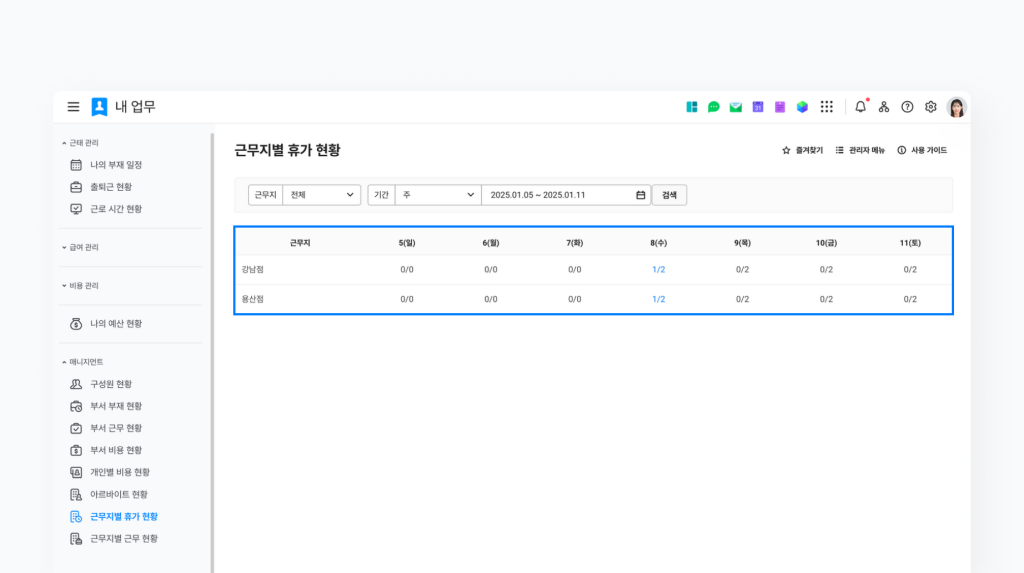This screenshot has height=573, width=1024.
Task: Click the 10(금) column header
Action: [826, 243]
